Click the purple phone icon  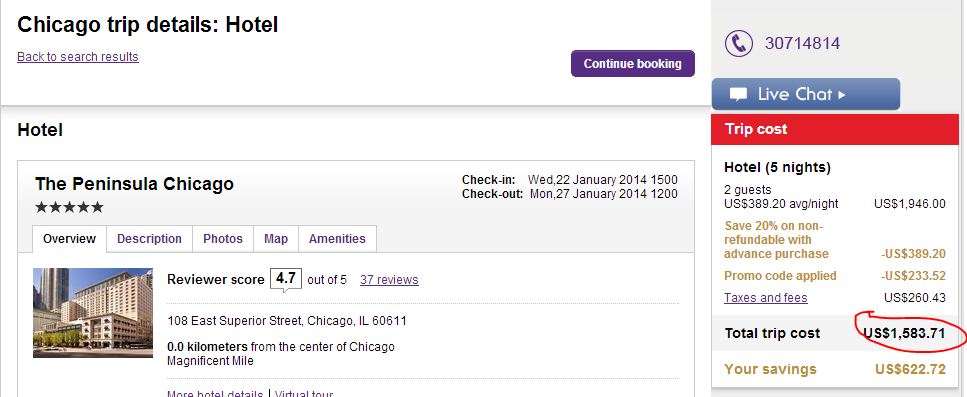738,44
